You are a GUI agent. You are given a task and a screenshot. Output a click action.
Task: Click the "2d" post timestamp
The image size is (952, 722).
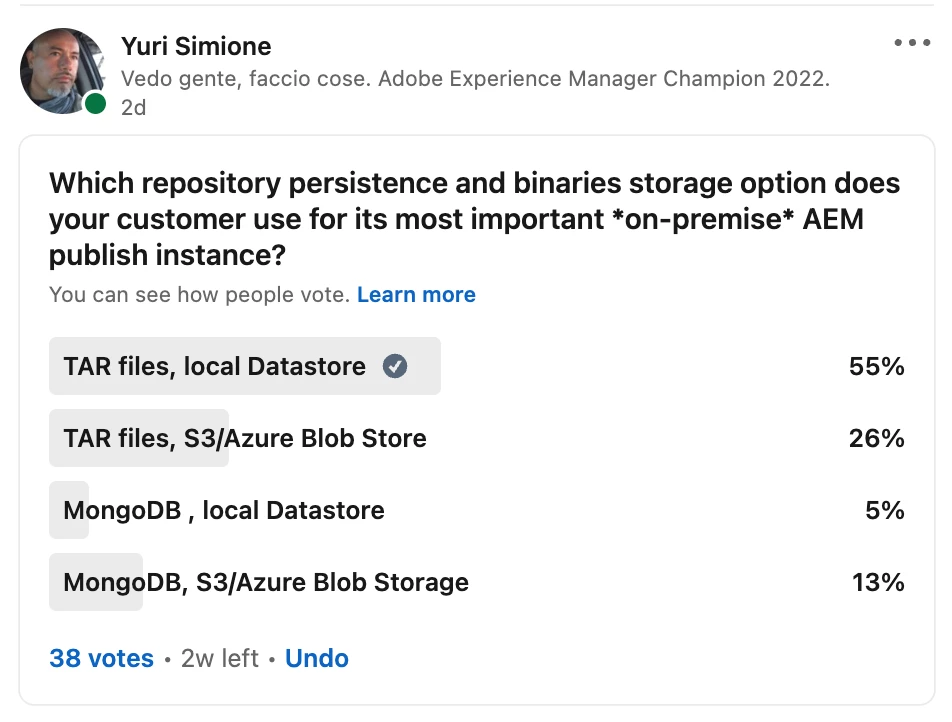pyautogui.click(x=133, y=107)
